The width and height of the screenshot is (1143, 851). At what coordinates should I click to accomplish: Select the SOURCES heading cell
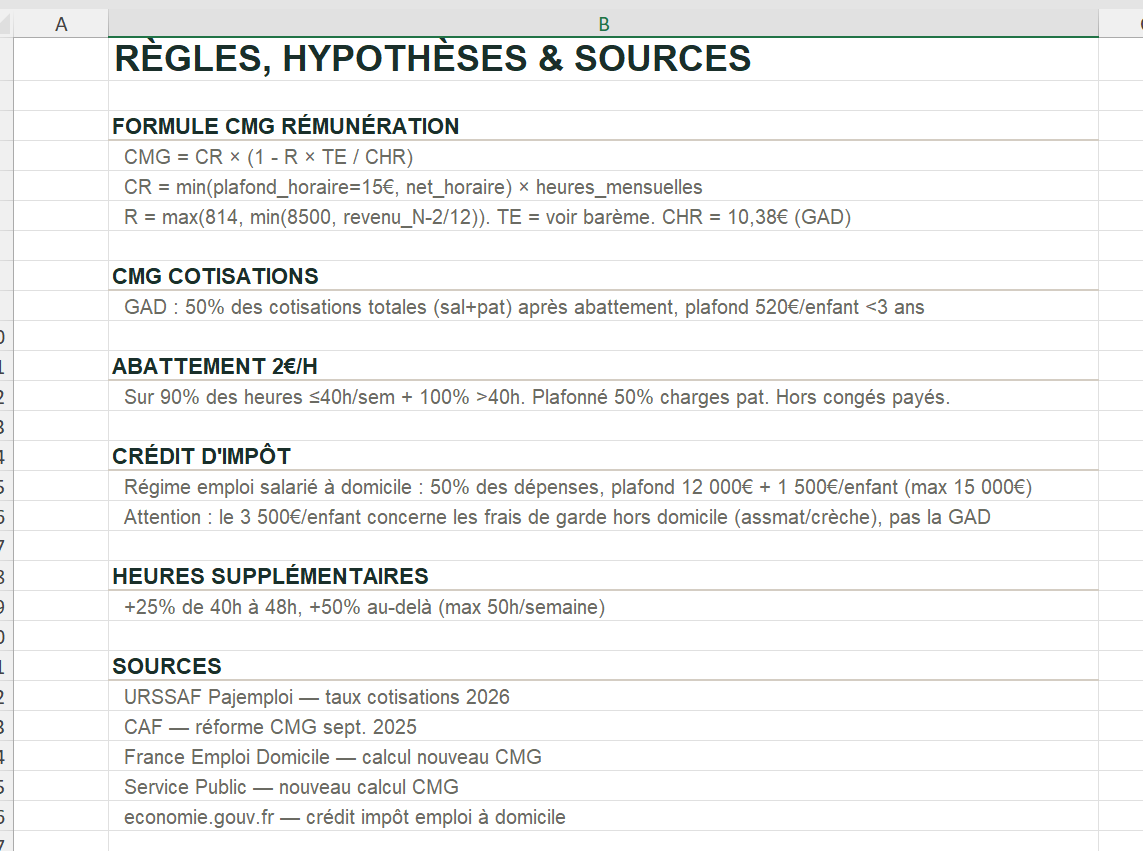pyautogui.click(x=167, y=665)
